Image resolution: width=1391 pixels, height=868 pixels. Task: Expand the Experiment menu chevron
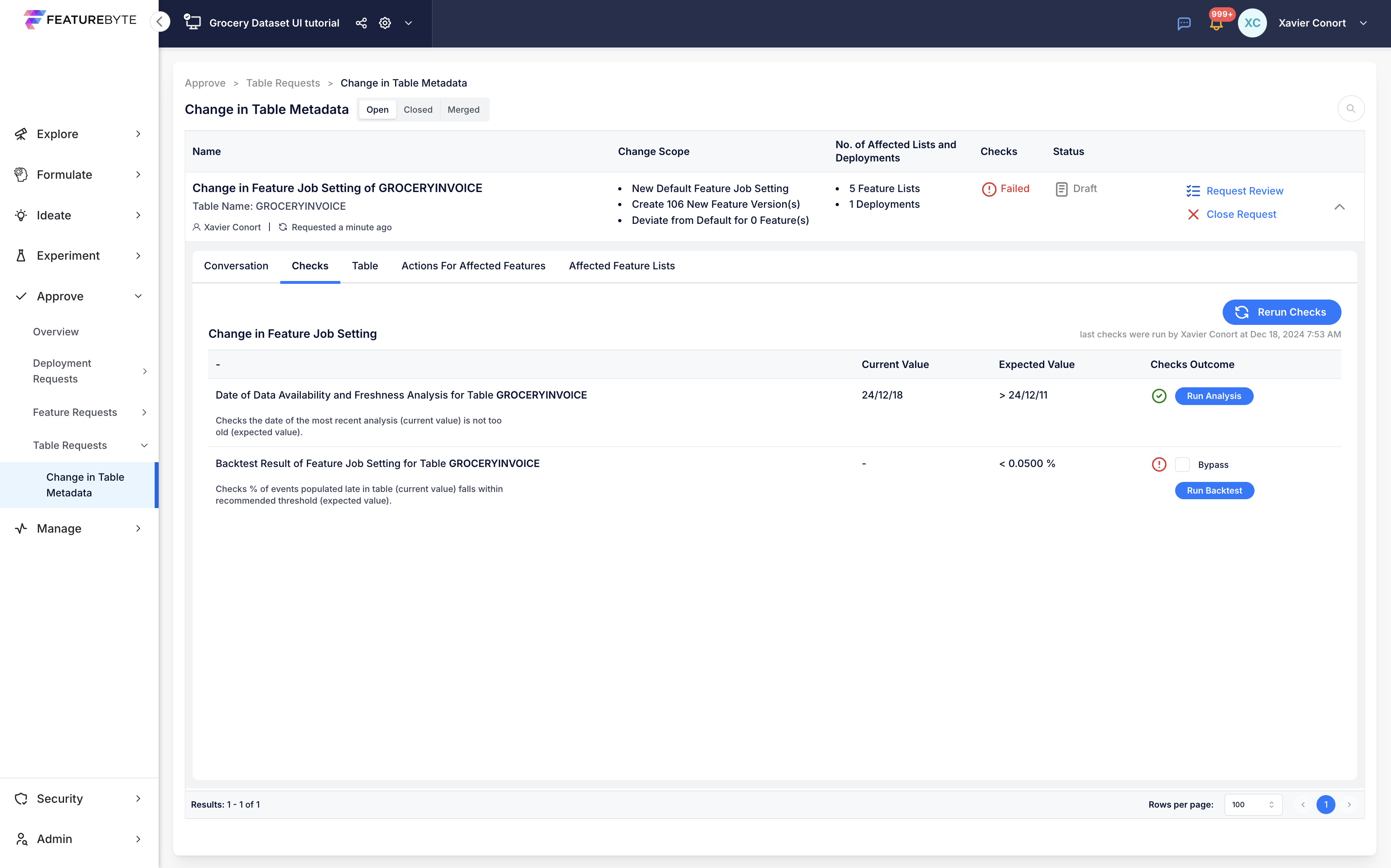[139, 256]
